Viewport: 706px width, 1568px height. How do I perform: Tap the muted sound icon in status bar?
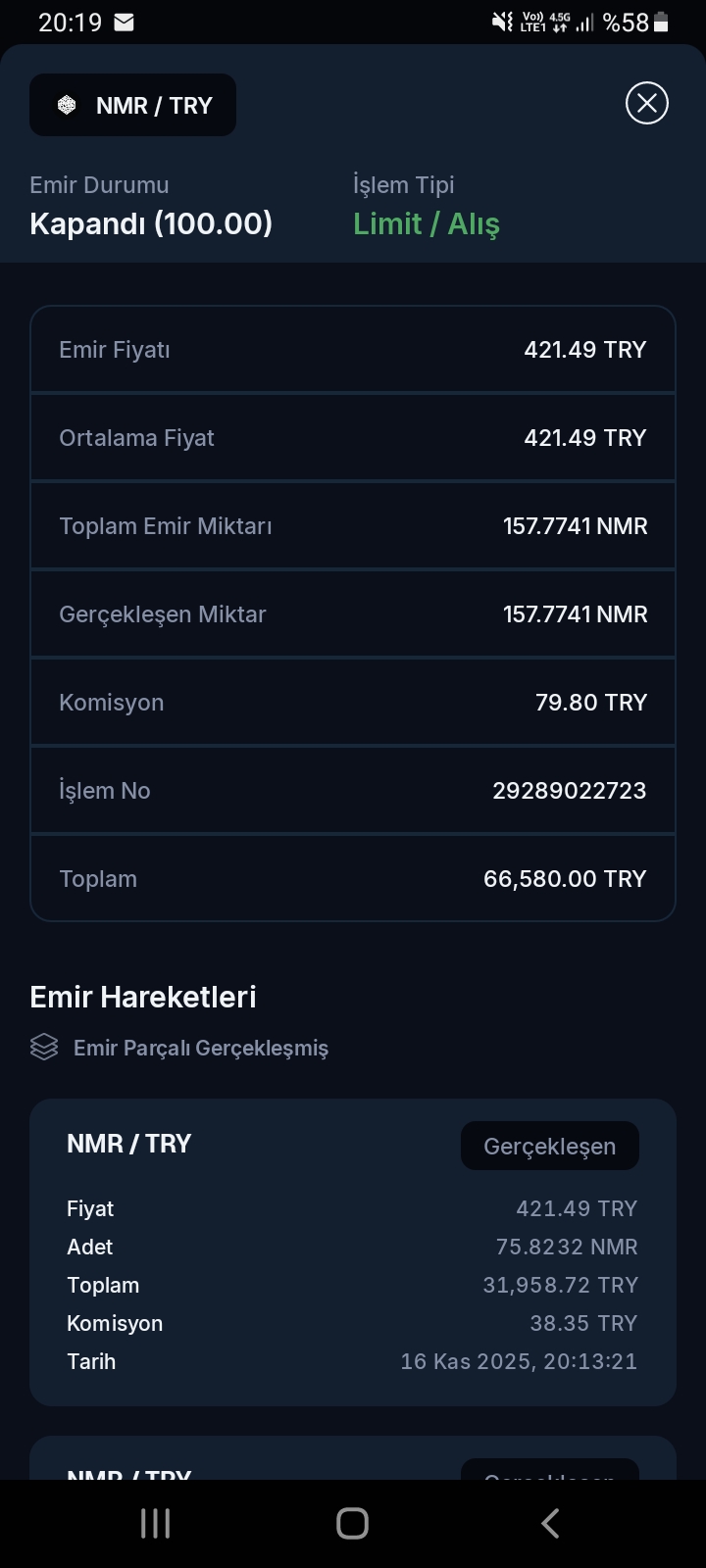coord(502,22)
